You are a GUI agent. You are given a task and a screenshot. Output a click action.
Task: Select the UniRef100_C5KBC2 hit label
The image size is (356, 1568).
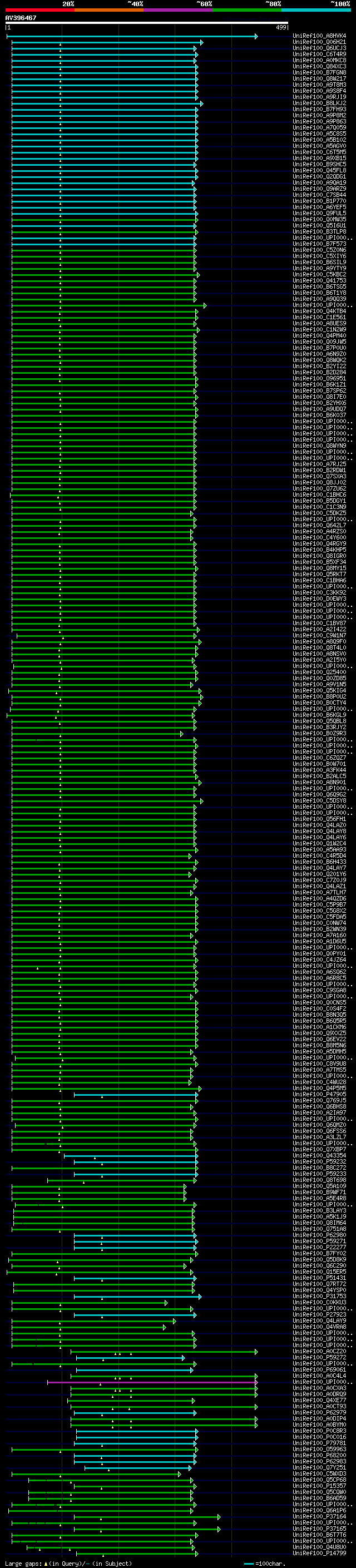pos(319,275)
